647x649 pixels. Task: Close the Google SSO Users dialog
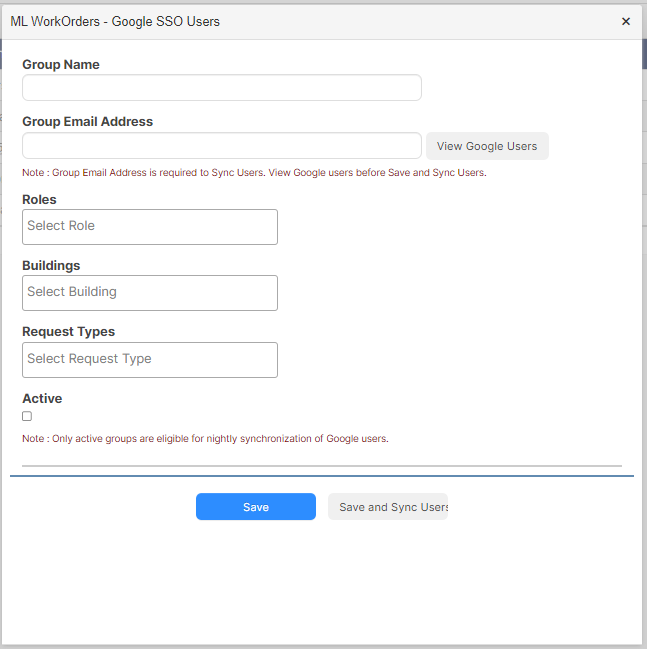click(x=625, y=22)
